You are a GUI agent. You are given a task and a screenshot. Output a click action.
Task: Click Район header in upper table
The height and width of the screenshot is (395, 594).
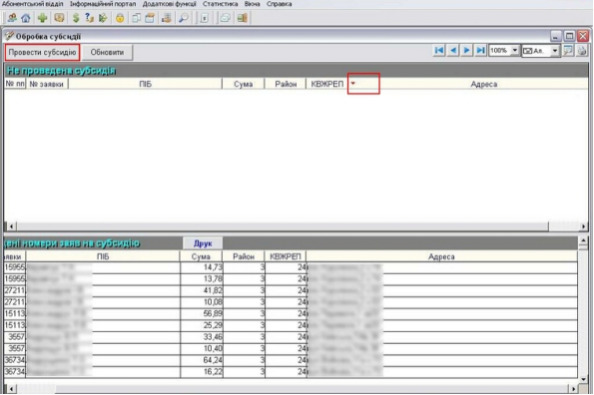[285, 84]
